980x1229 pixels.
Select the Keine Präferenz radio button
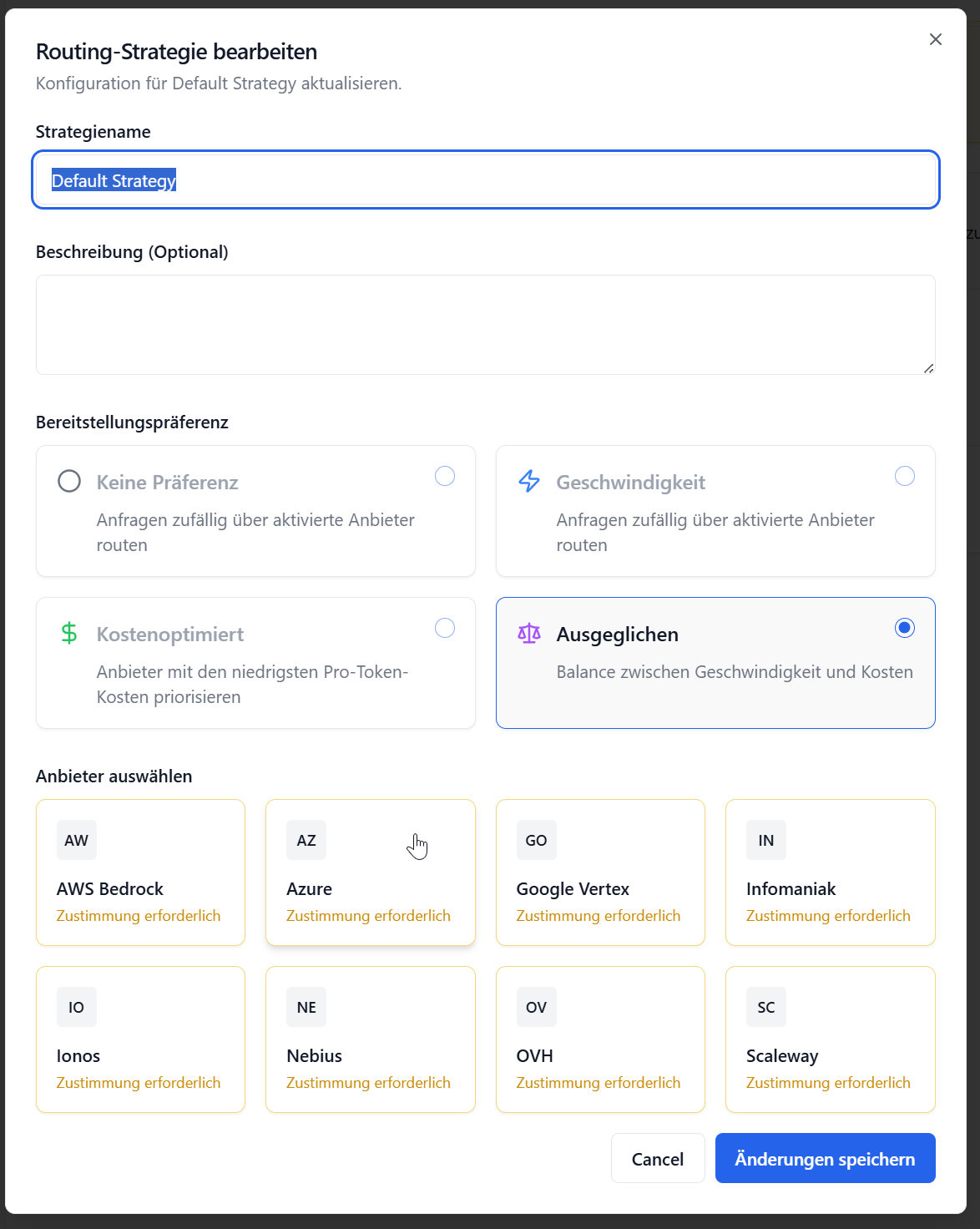click(445, 476)
